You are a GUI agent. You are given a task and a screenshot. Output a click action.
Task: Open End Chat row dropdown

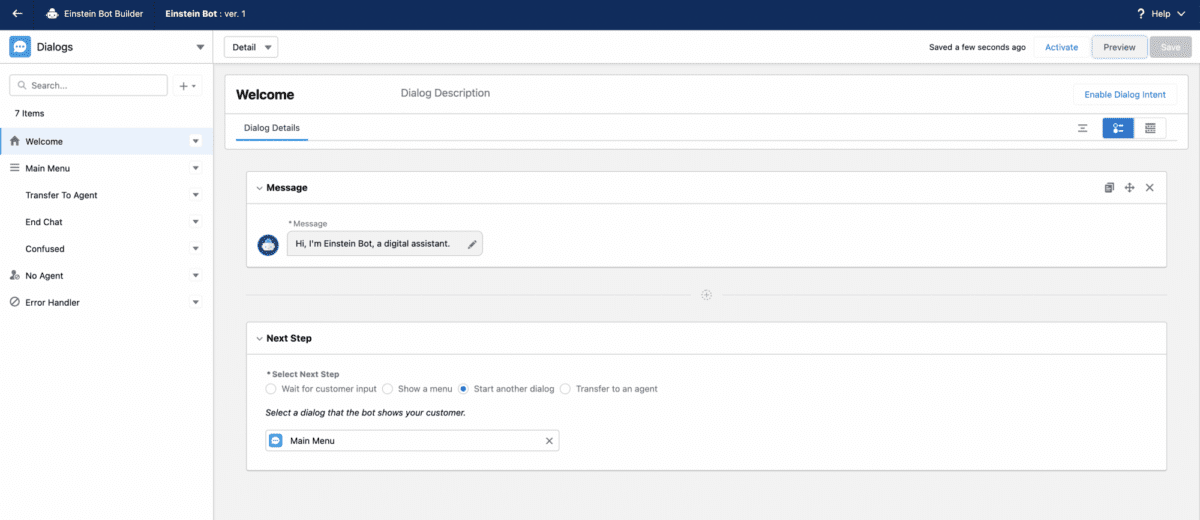[195, 222]
